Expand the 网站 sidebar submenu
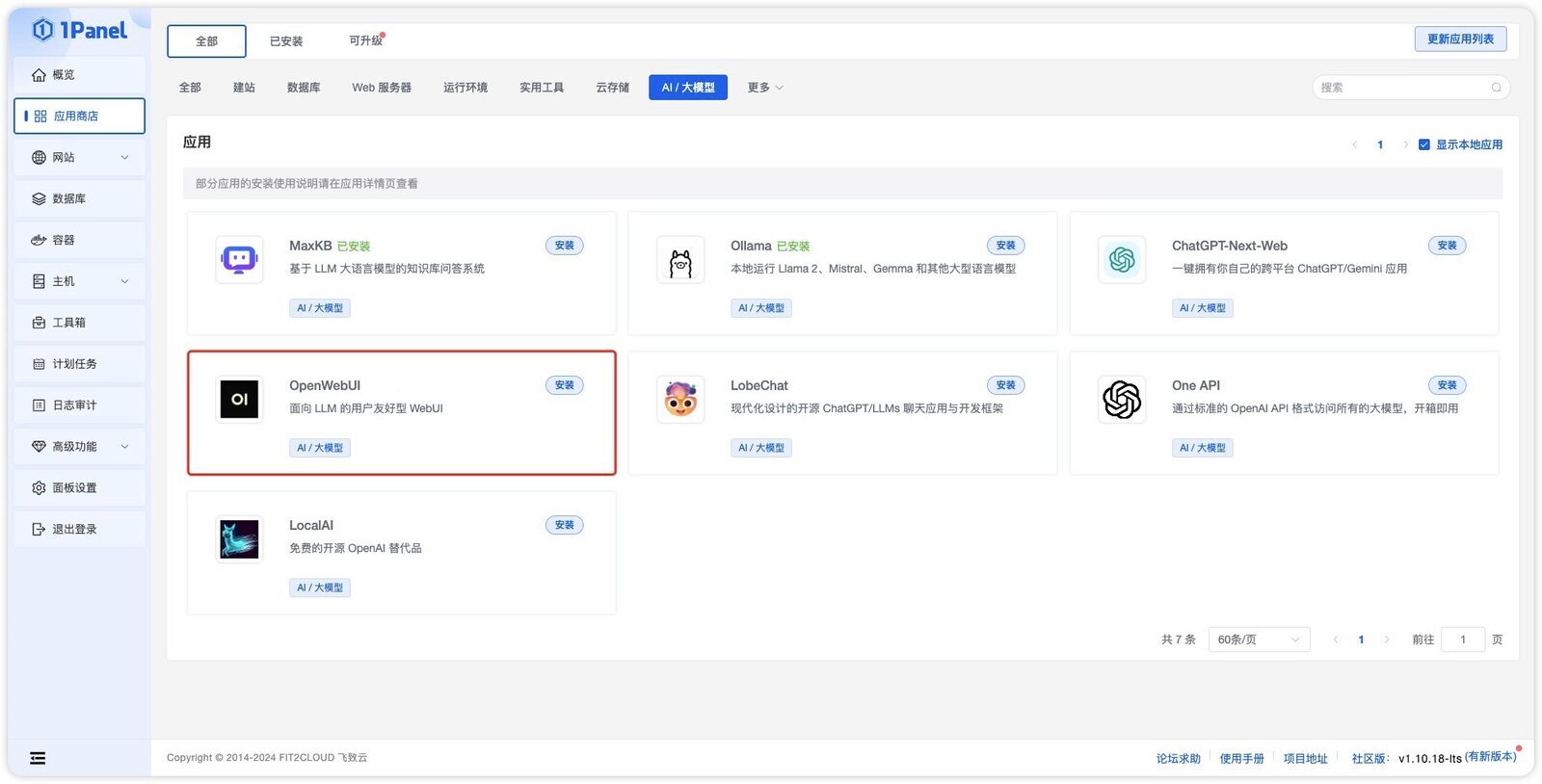This screenshot has width=1542, height=784. [x=124, y=158]
